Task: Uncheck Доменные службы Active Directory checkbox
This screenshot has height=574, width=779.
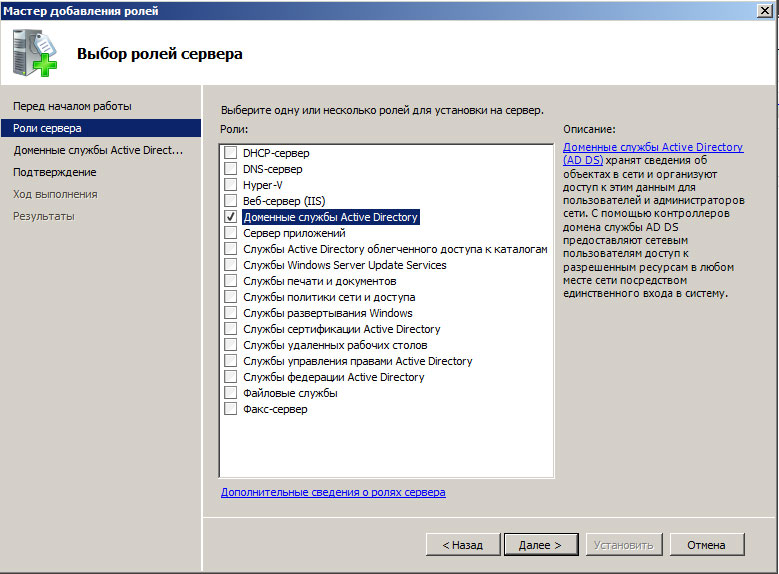Action: 230,217
